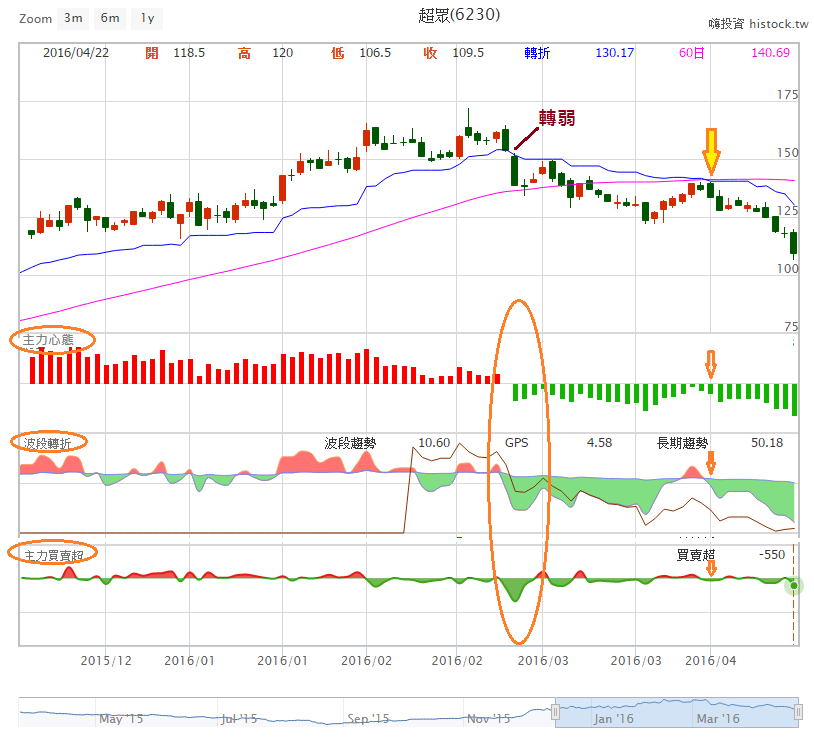Image resolution: width=814 pixels, height=746 pixels.
Task: Set zoom range to 3m
Action: click(73, 18)
